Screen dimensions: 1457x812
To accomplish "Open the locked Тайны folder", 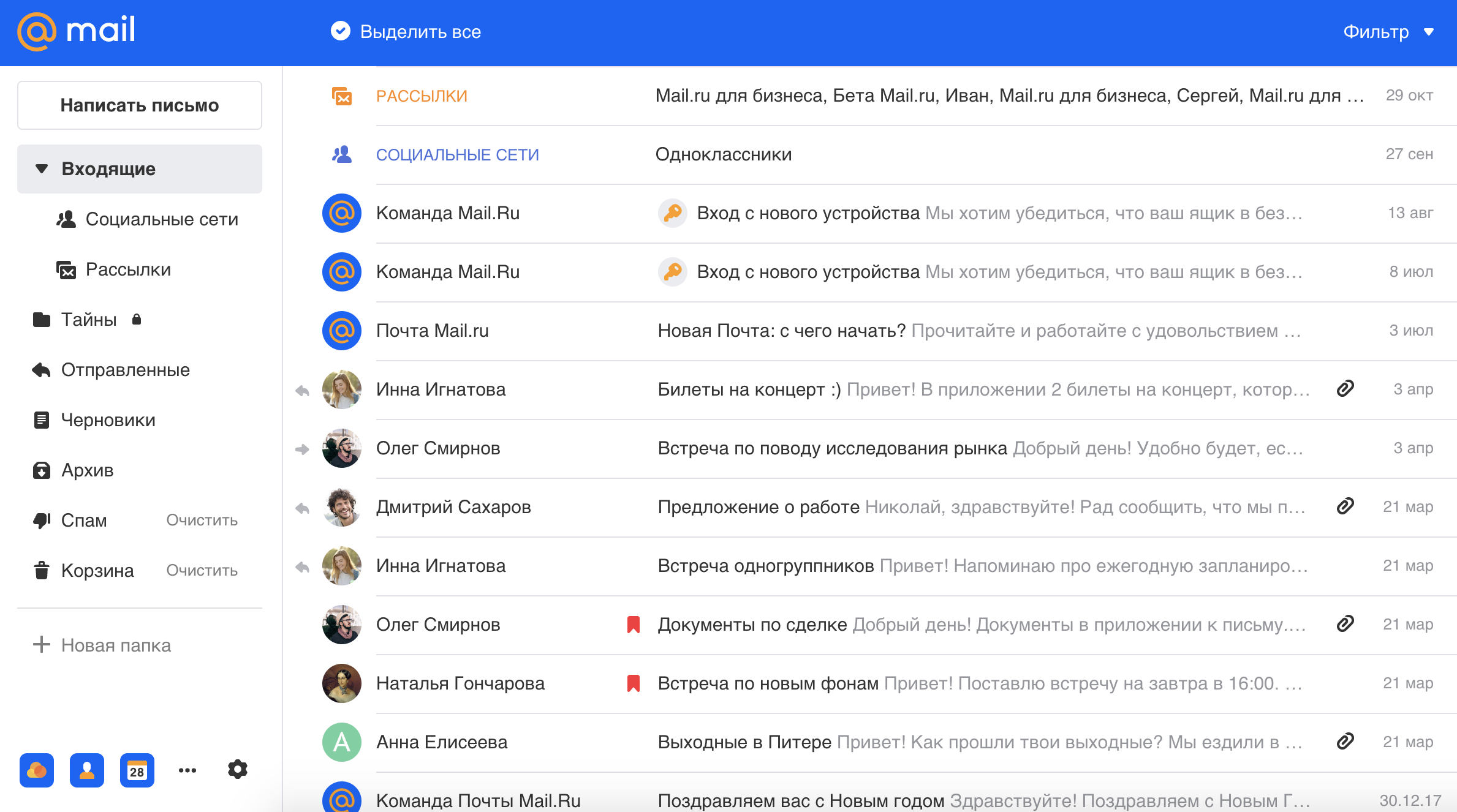I will (x=89, y=320).
